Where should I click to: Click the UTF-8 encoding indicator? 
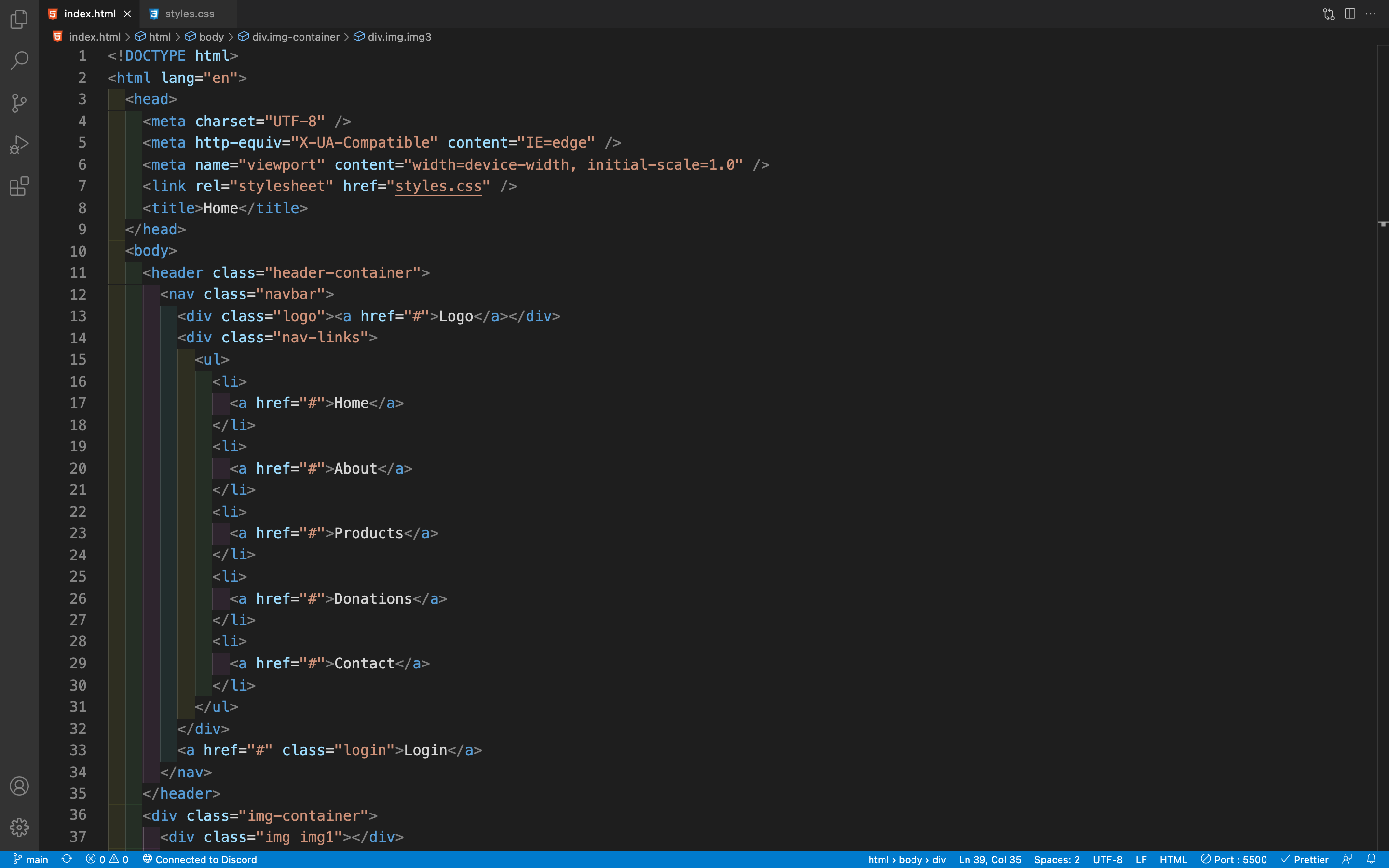click(x=1107, y=859)
